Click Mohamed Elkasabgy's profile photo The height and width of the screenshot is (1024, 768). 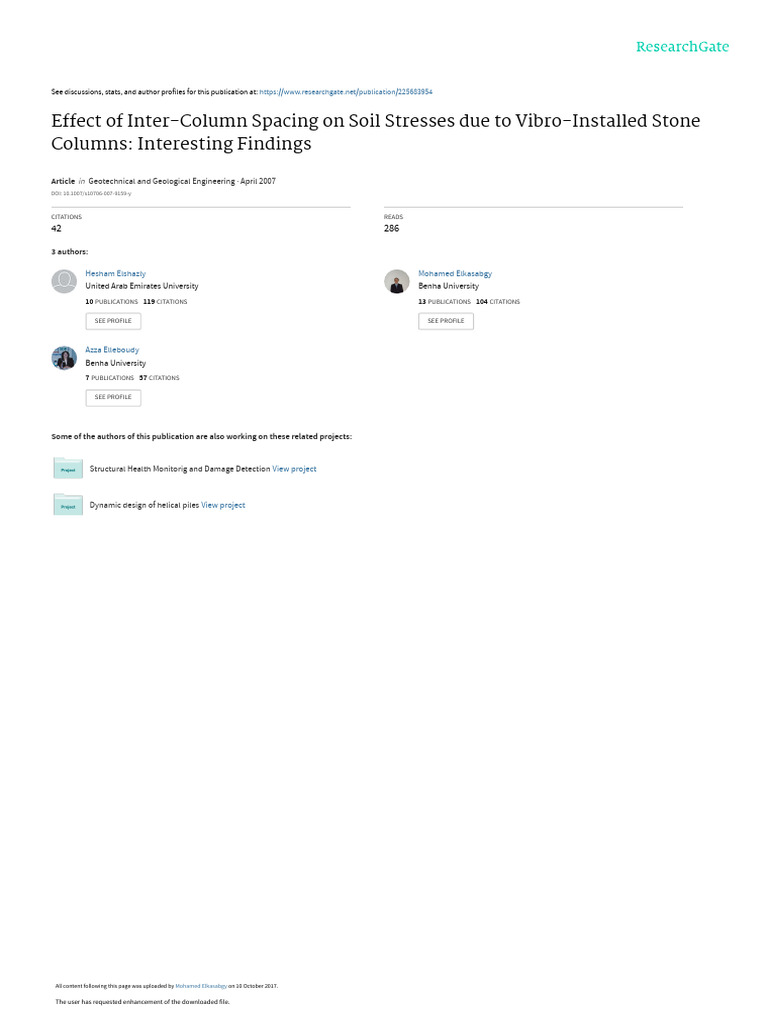tap(396, 281)
